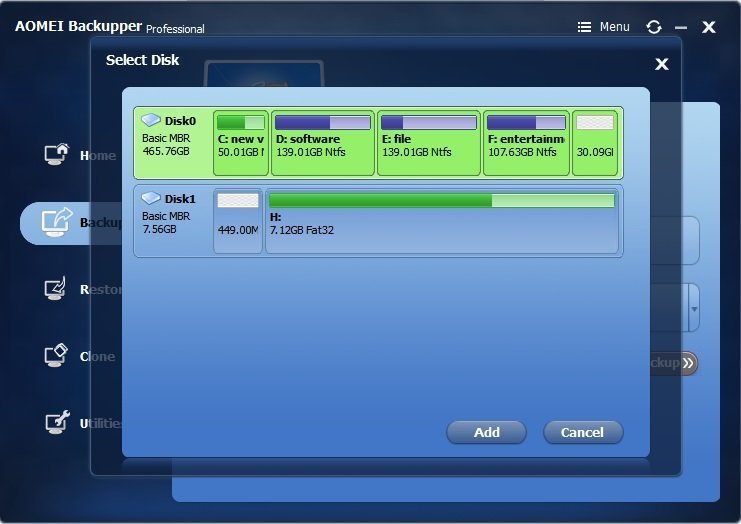Click the Start Backup arrow button behind dialog
Viewport: 741px width, 524px height.
pyautogui.click(x=675, y=363)
